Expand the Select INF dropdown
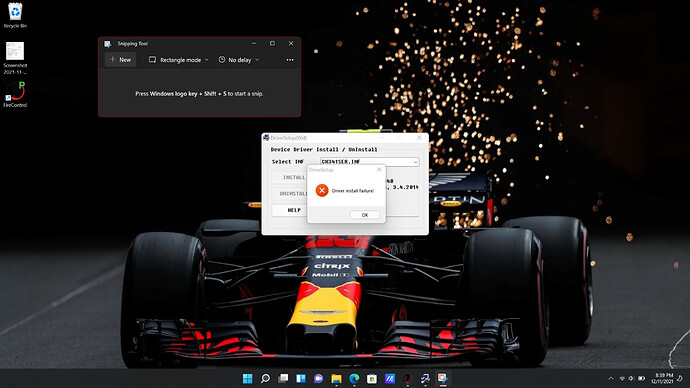The height and width of the screenshot is (388, 690). [x=415, y=162]
